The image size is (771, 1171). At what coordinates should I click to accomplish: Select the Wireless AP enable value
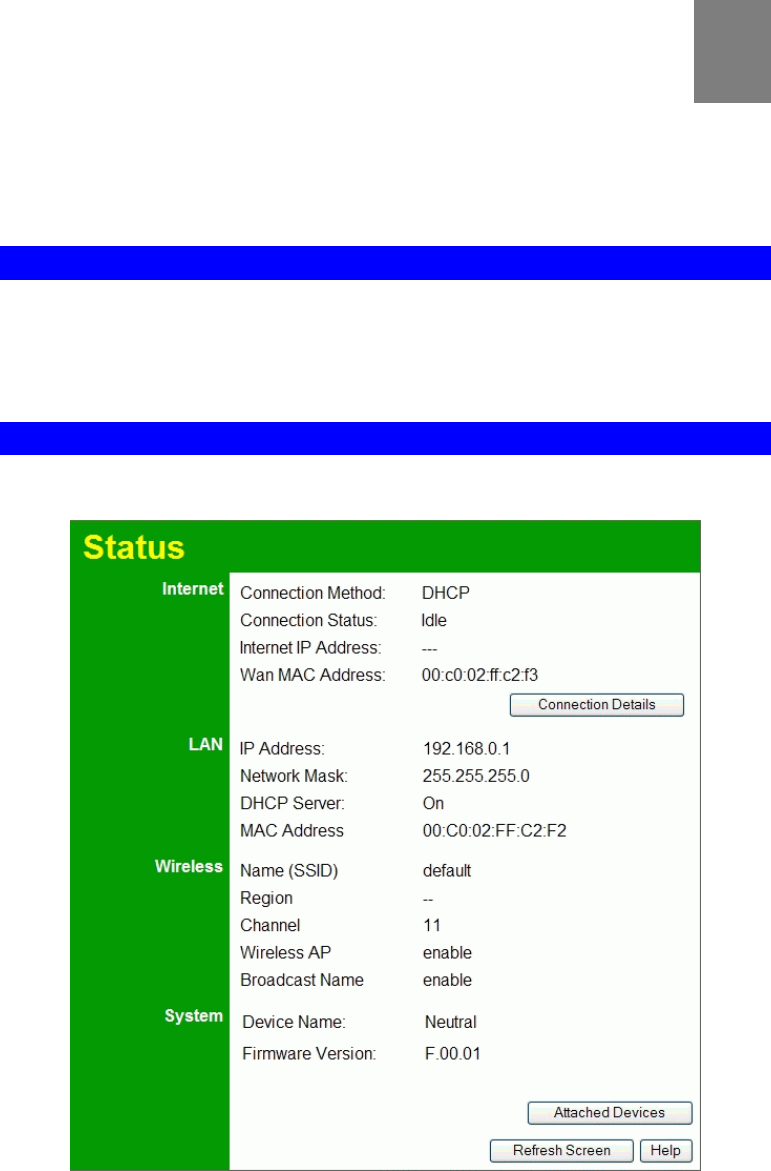(x=448, y=953)
